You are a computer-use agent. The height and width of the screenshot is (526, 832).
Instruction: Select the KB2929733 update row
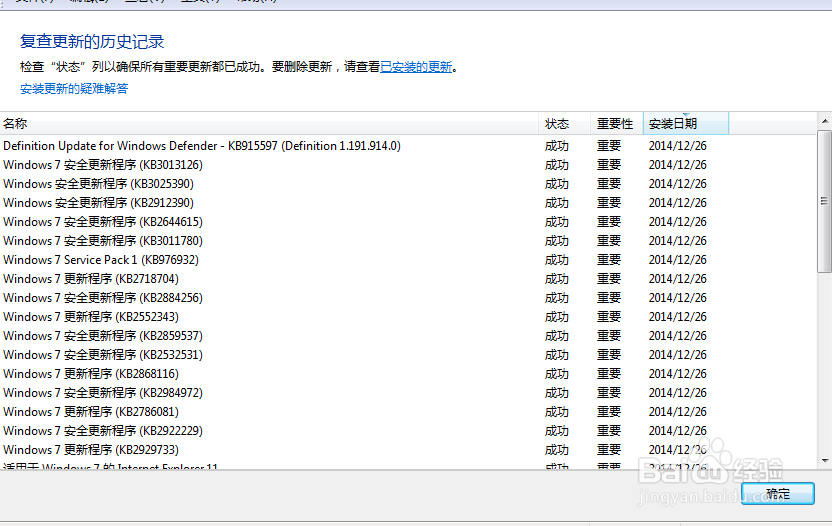coord(408,450)
